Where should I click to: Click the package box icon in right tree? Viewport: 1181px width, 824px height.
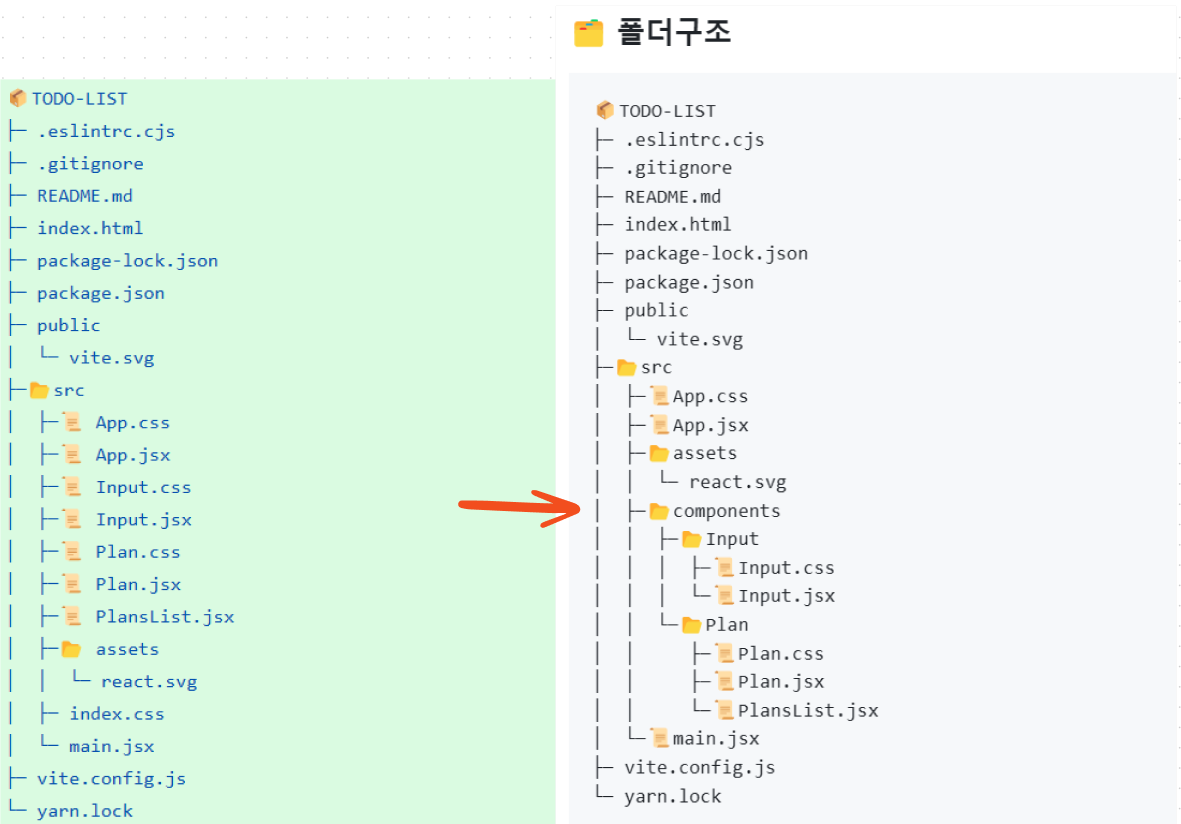coord(605,111)
